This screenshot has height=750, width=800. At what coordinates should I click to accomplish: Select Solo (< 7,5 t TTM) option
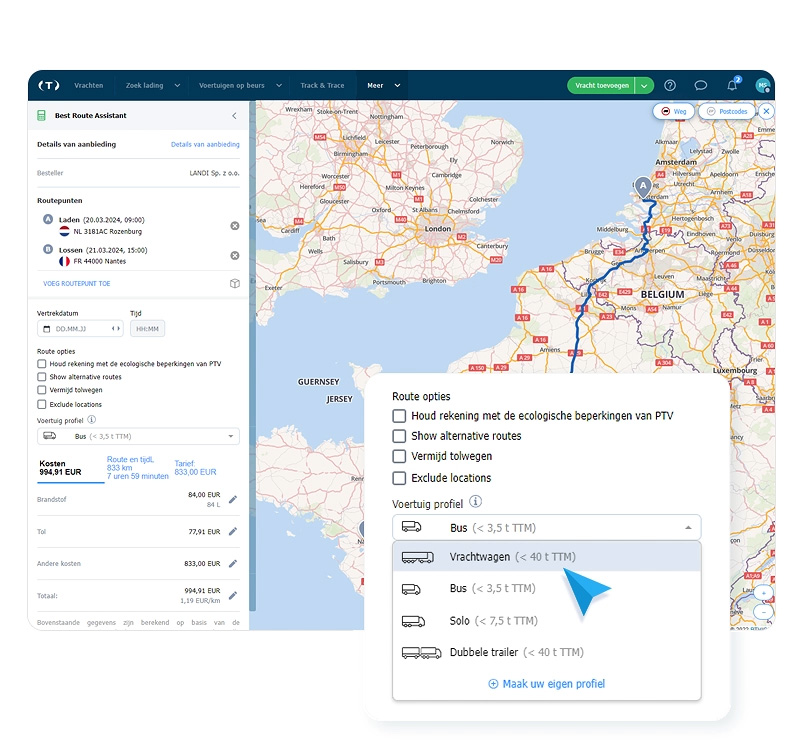[x=546, y=621]
